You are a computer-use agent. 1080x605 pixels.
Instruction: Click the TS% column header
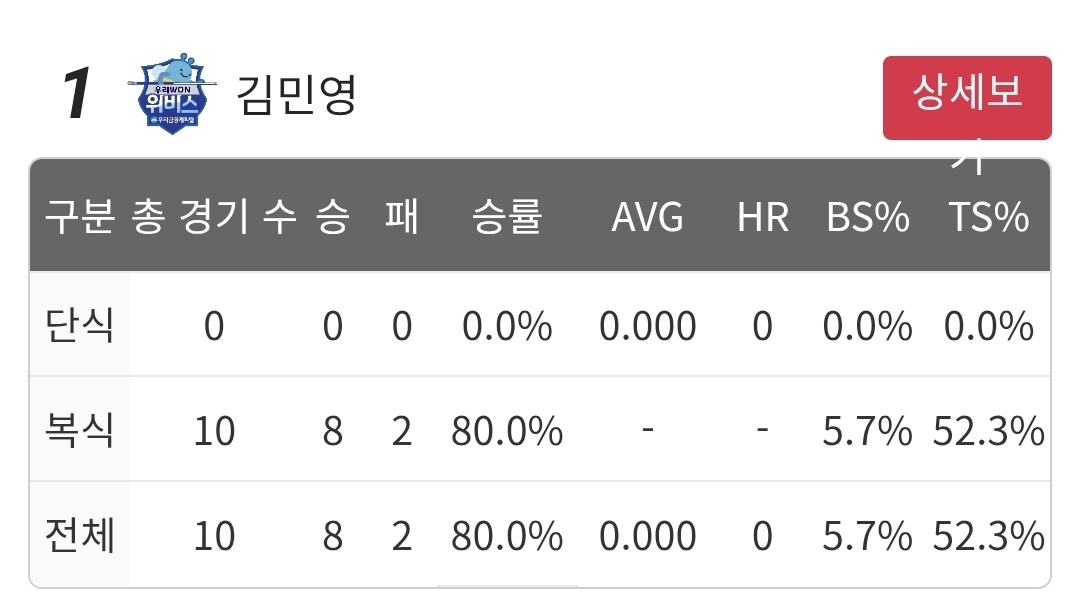[988, 217]
